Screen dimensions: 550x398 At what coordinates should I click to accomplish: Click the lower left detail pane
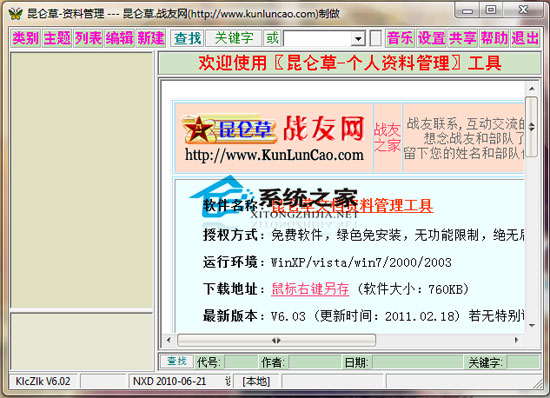click(82, 342)
